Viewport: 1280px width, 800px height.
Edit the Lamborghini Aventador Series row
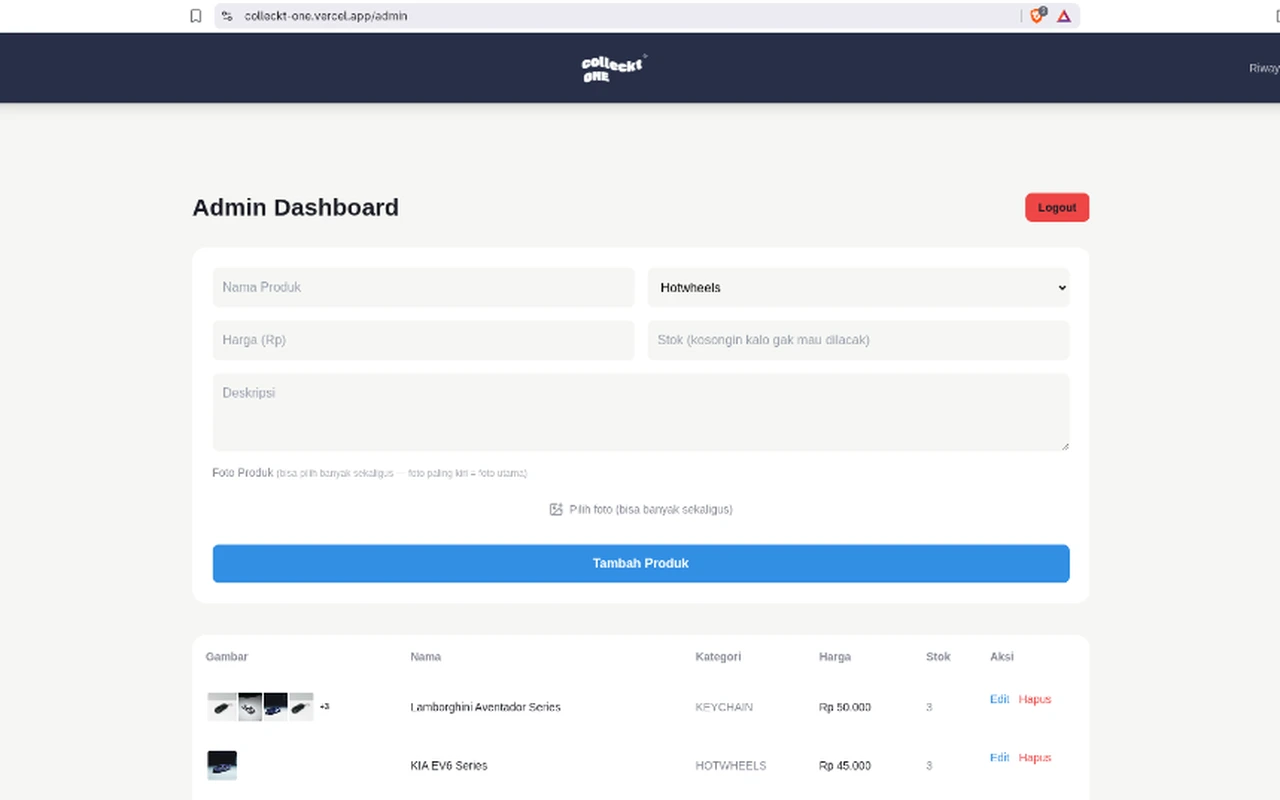point(999,699)
